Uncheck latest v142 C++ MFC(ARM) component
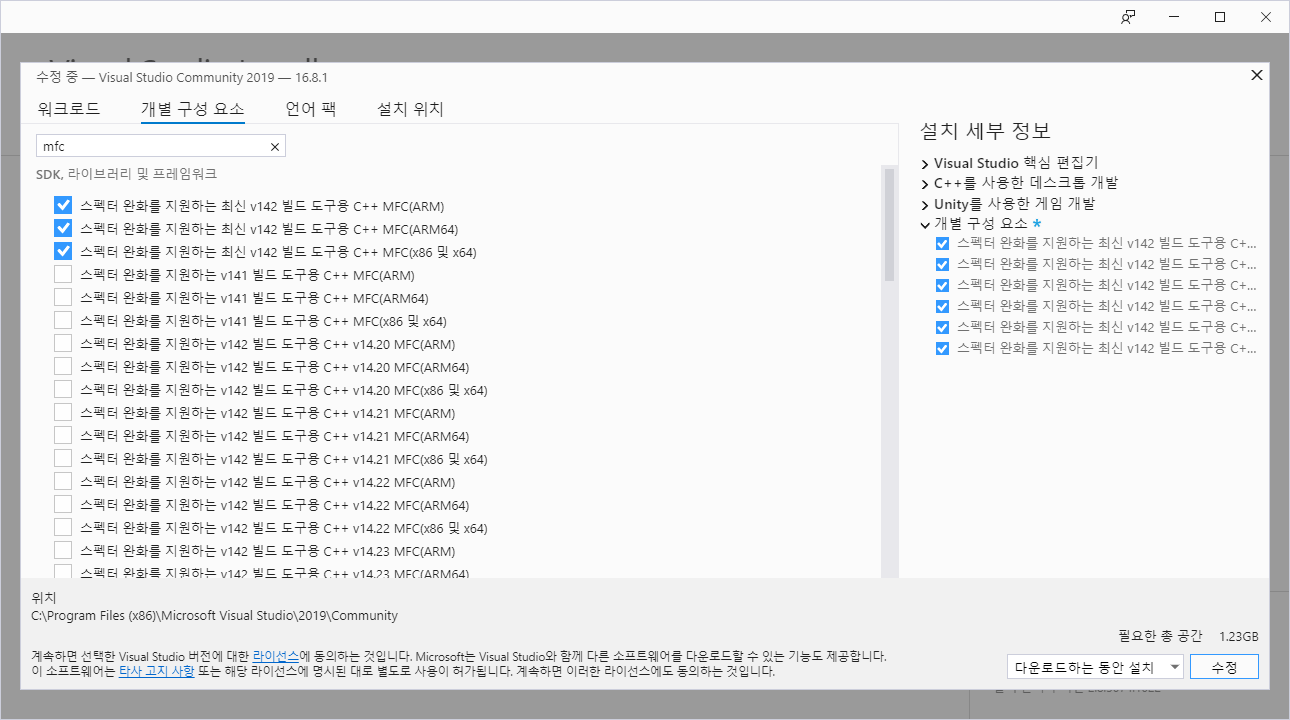The height and width of the screenshot is (720, 1290). 63,206
